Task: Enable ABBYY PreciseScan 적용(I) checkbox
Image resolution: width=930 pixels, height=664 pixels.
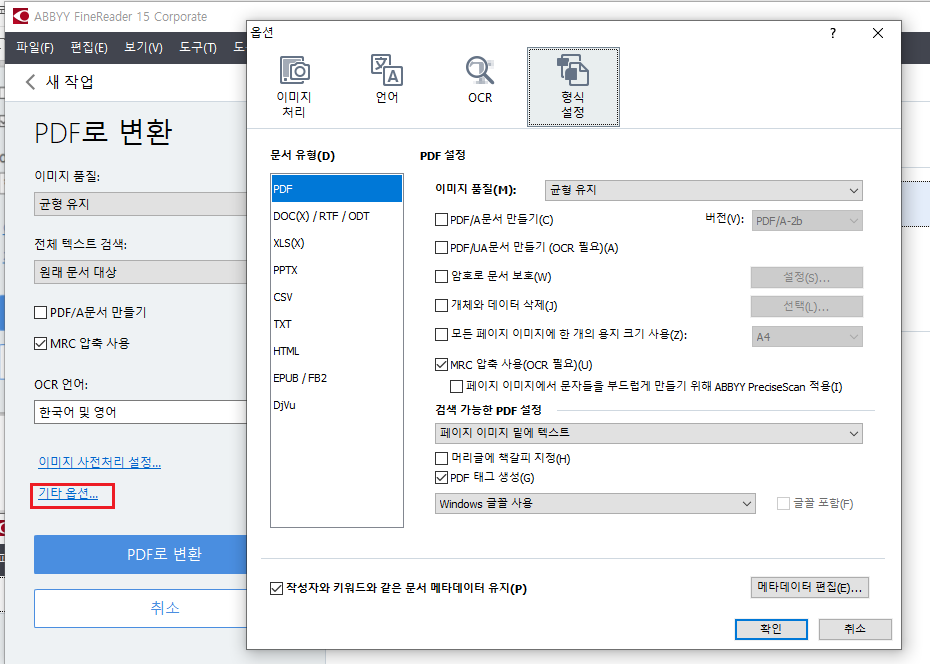Action: pyautogui.click(x=456, y=387)
